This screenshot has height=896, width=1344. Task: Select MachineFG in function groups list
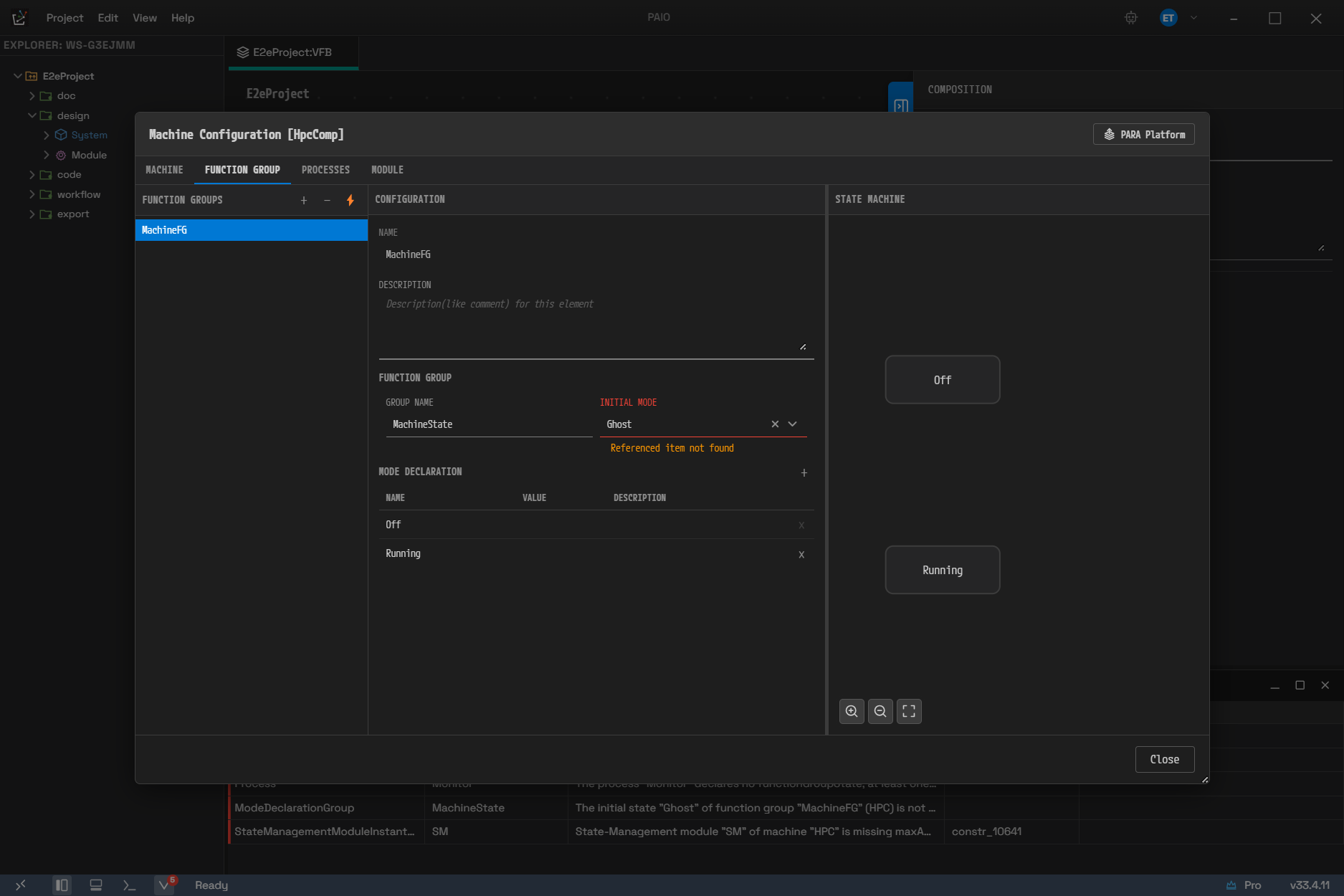251,230
